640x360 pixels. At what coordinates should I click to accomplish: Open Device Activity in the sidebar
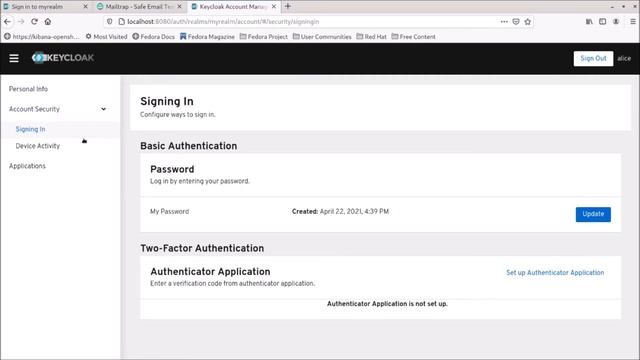(x=38, y=146)
